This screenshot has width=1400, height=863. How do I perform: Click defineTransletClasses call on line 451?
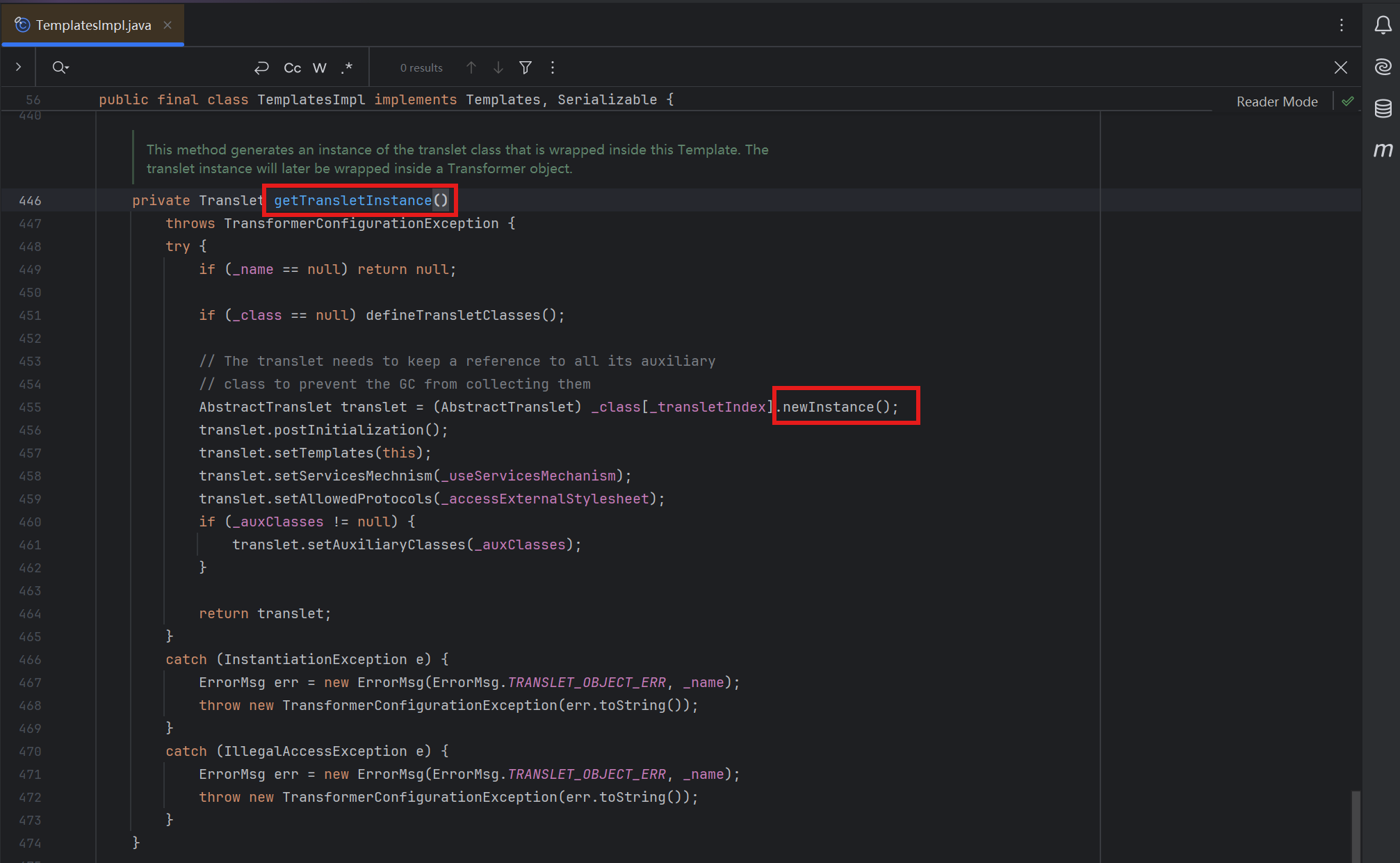click(453, 315)
